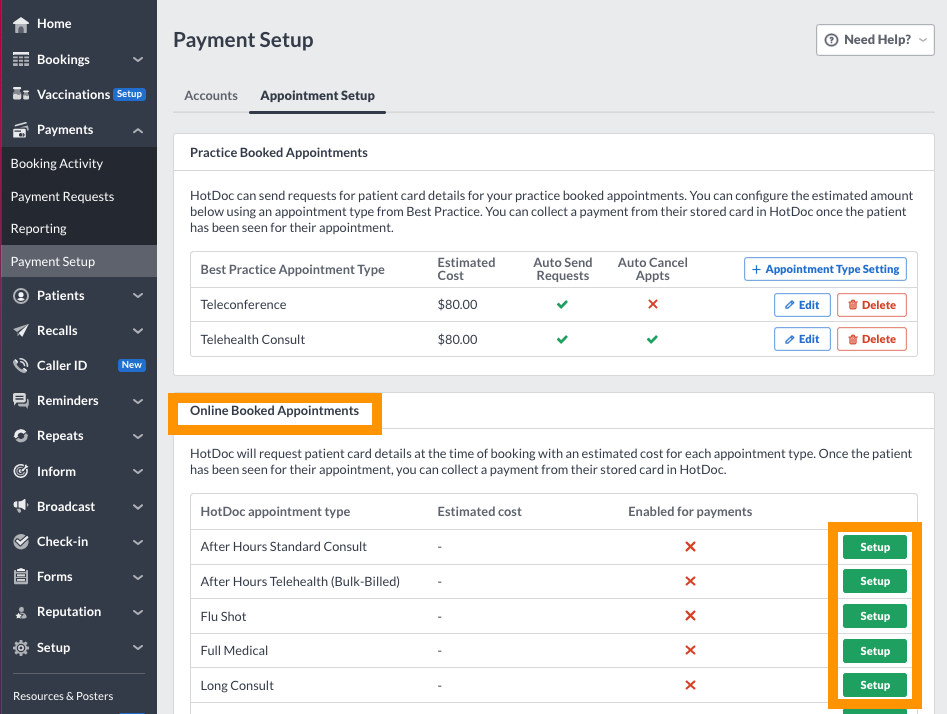Click the Need Help question mark icon
Image resolution: width=947 pixels, height=714 pixels.
832,40
